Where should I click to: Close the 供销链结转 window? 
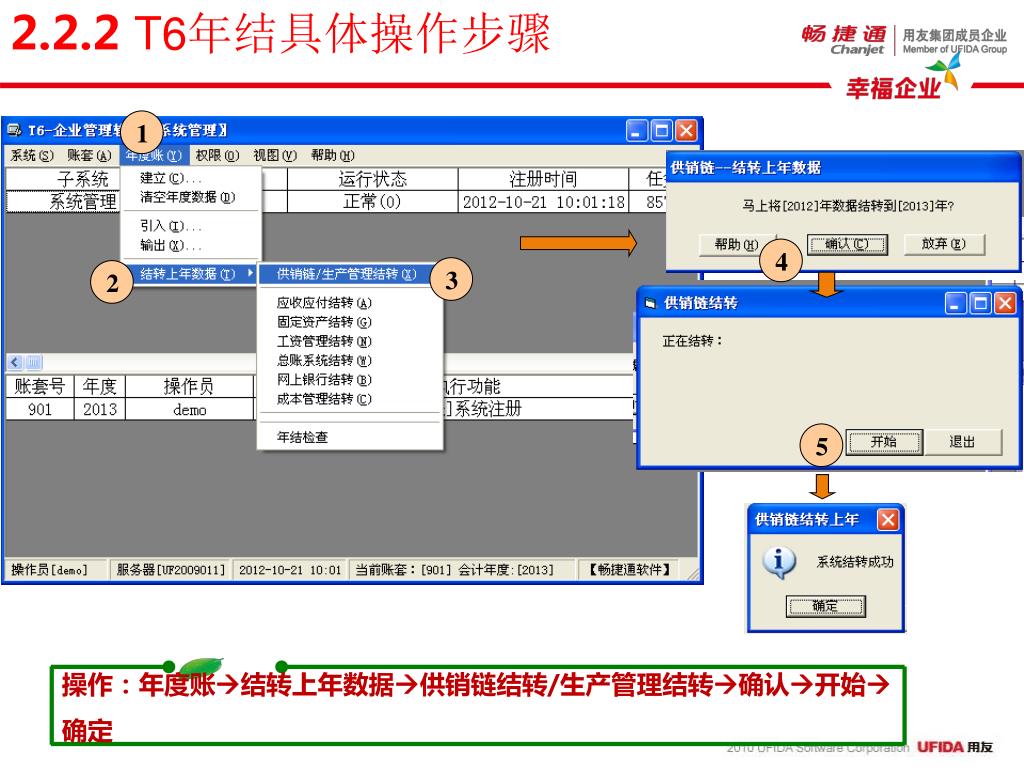click(x=1005, y=303)
